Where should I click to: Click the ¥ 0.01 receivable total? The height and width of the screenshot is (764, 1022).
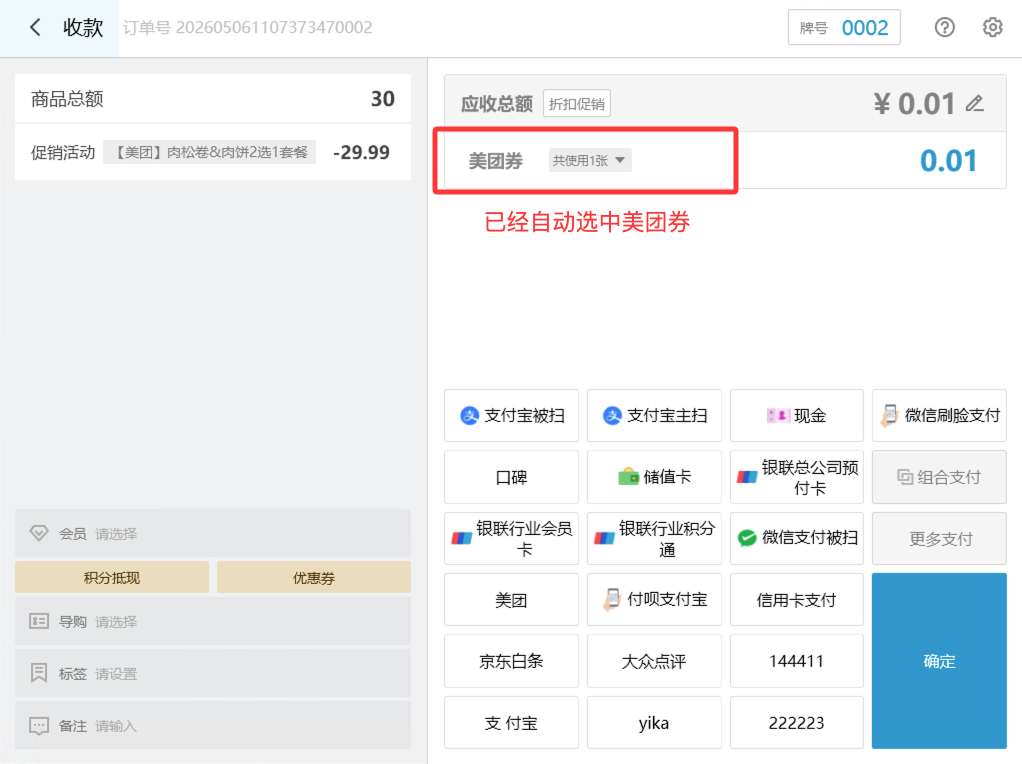click(x=914, y=104)
